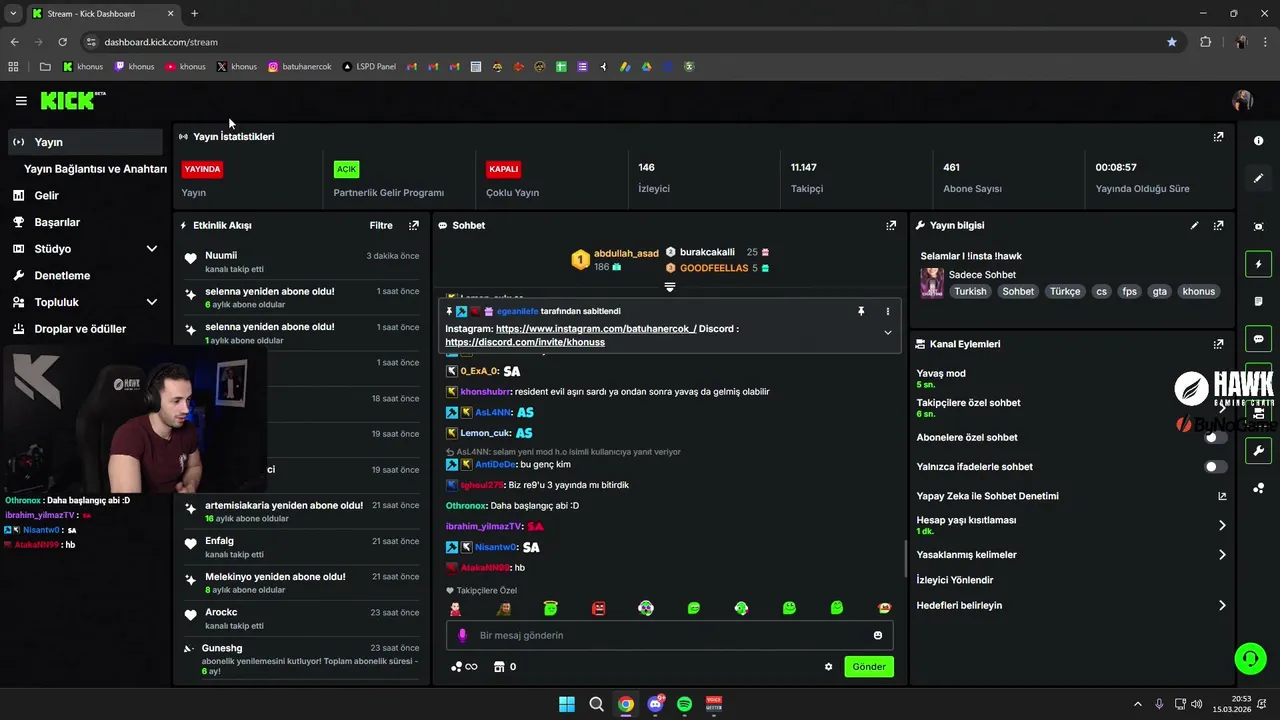This screenshot has height=720, width=1280.
Task: Expand the Topluluk sidebar section
Action: 152,302
